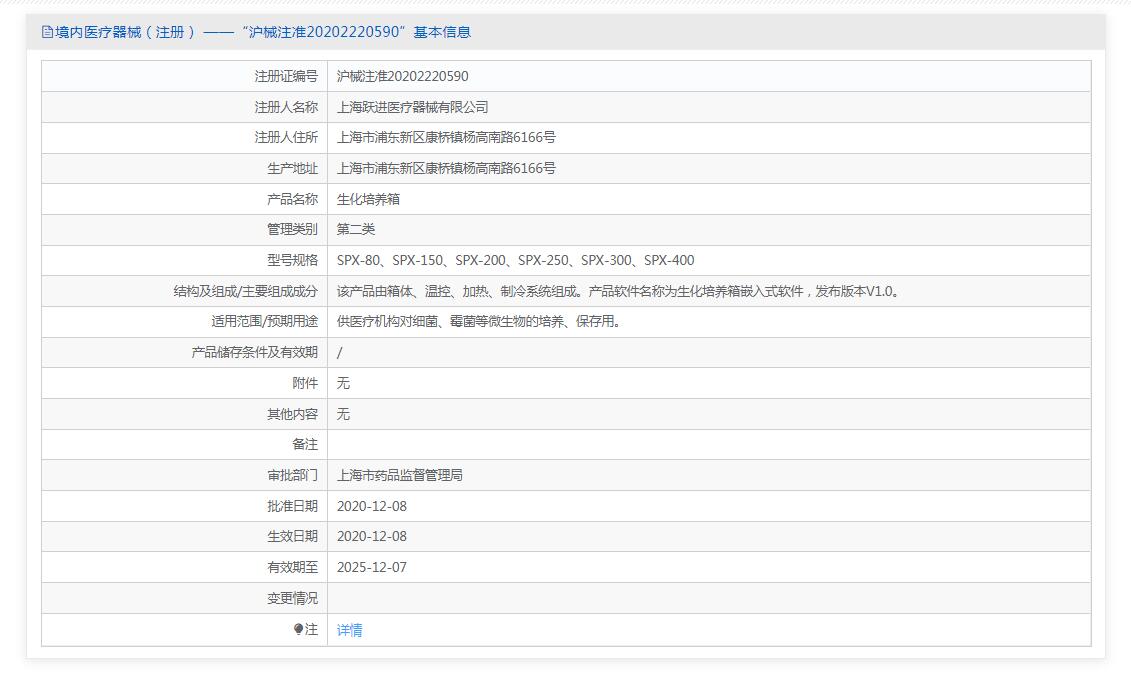Click structure description beginning 该产品由箱体
Viewport: 1131px width, 676px height.
pyautogui.click(x=617, y=291)
